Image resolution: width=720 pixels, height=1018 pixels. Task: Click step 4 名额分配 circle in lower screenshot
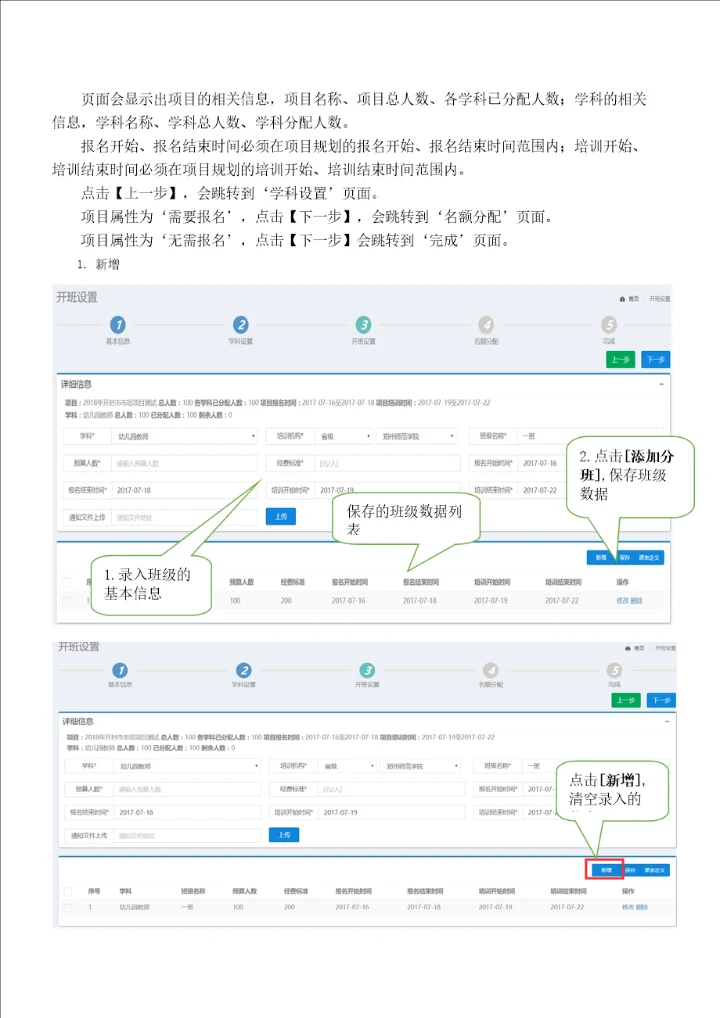[x=490, y=670]
